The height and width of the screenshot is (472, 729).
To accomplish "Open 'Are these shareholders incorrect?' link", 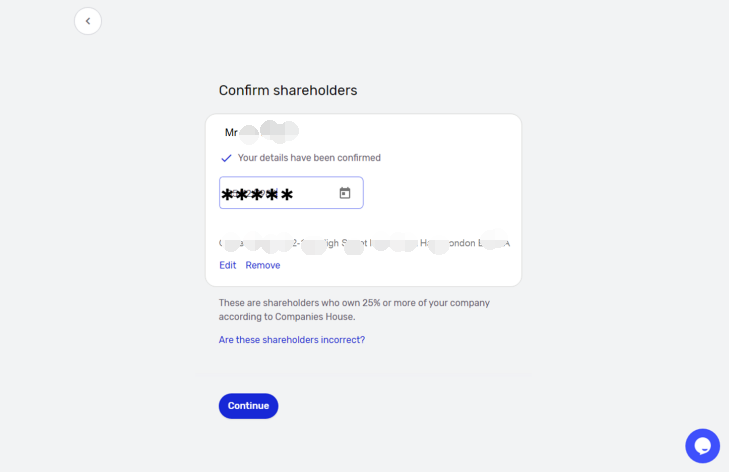I will [292, 340].
